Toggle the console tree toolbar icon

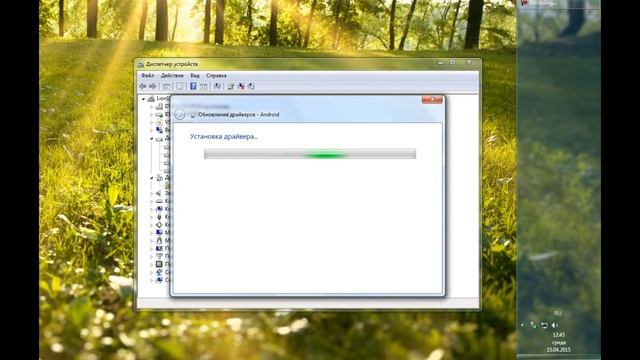(x=166, y=86)
